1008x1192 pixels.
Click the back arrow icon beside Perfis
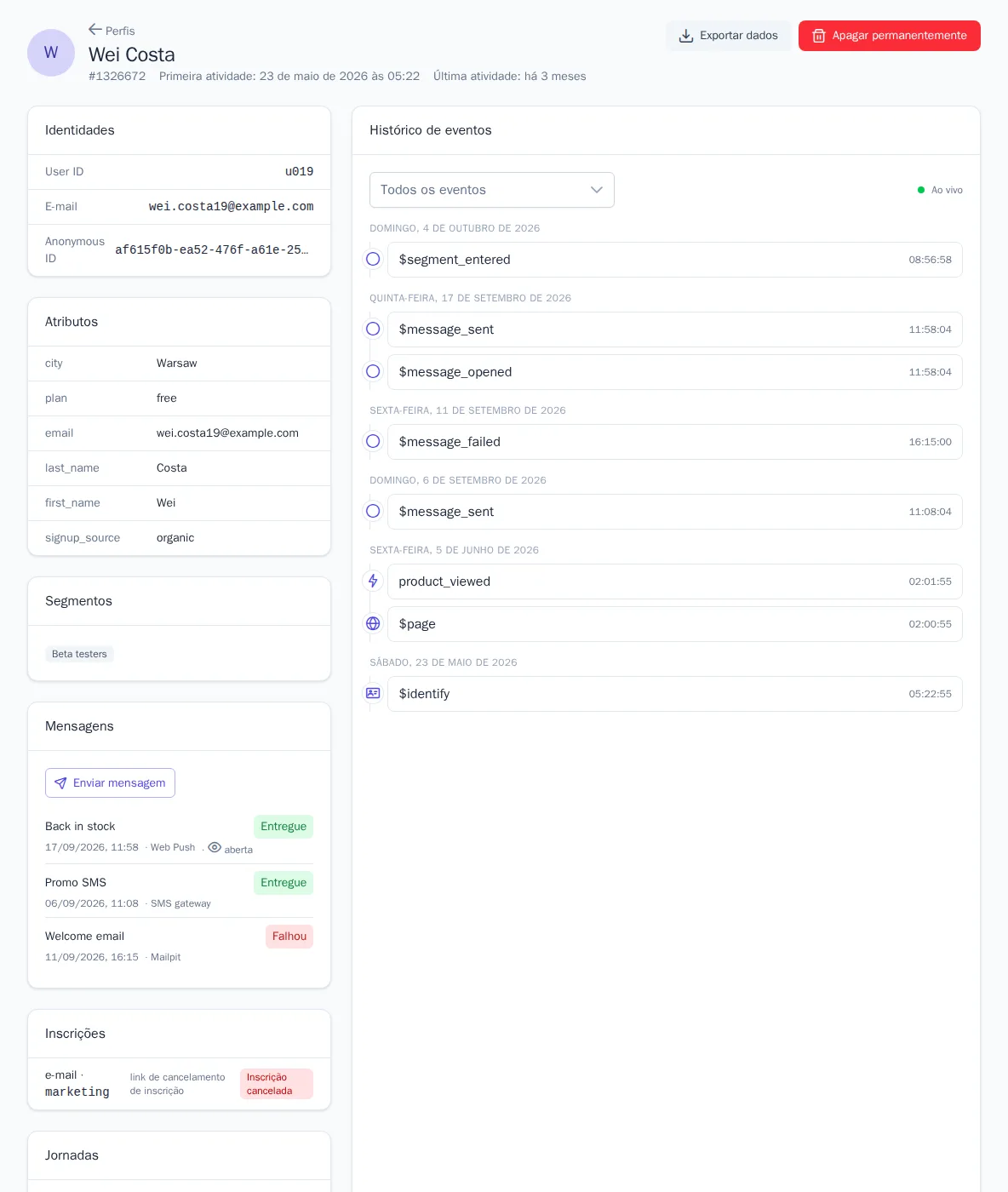pyautogui.click(x=95, y=30)
